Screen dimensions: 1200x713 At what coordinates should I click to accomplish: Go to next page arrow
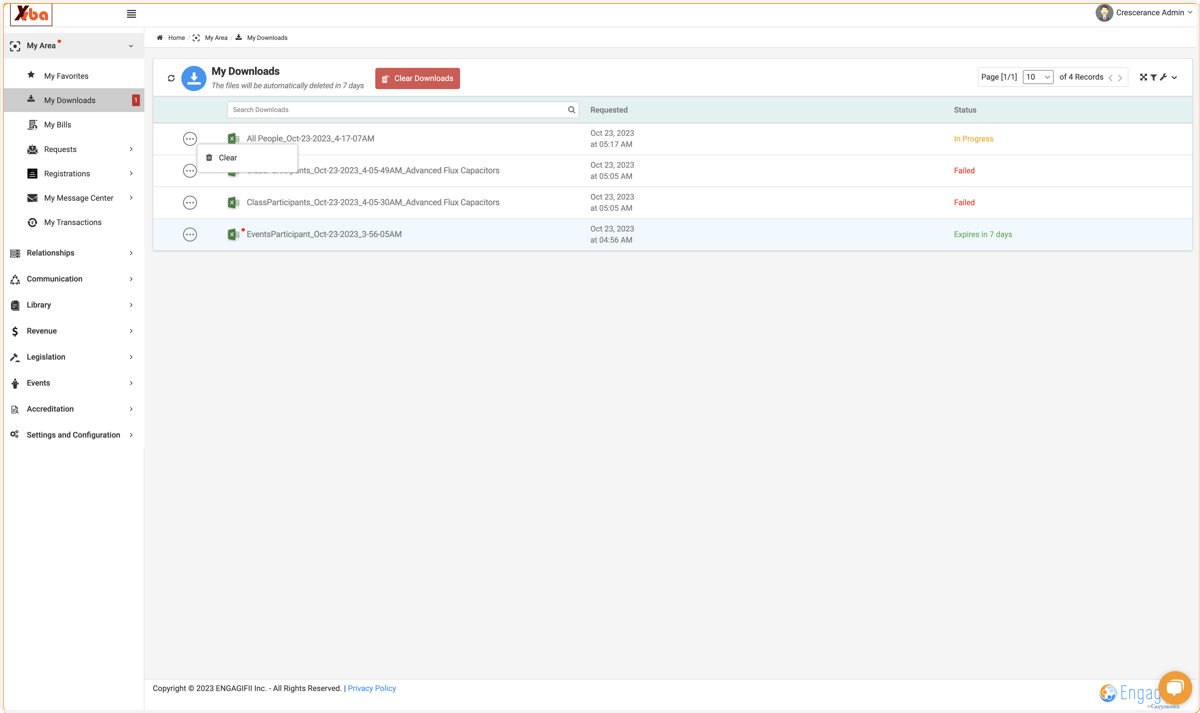click(1120, 78)
